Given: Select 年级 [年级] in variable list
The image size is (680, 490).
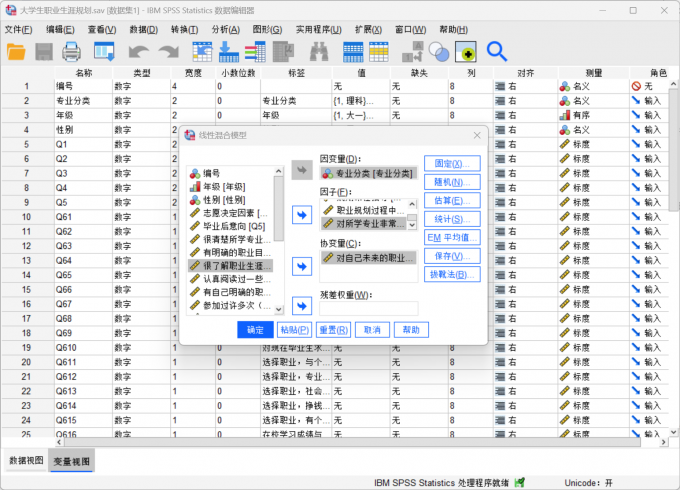Looking at the screenshot, I should tap(231, 187).
